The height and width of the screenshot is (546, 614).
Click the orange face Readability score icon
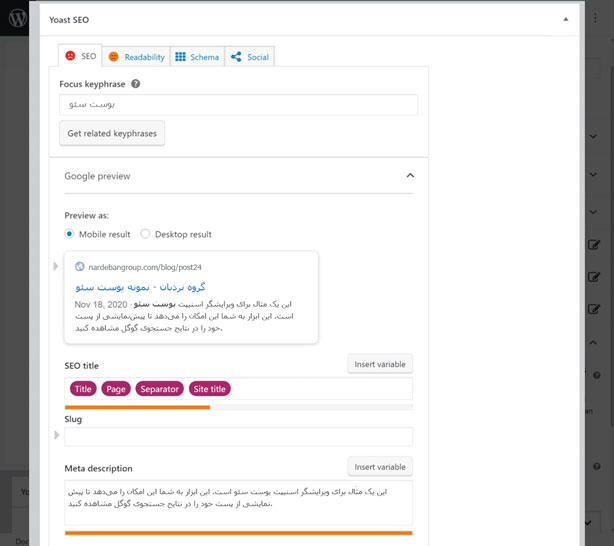pos(113,57)
